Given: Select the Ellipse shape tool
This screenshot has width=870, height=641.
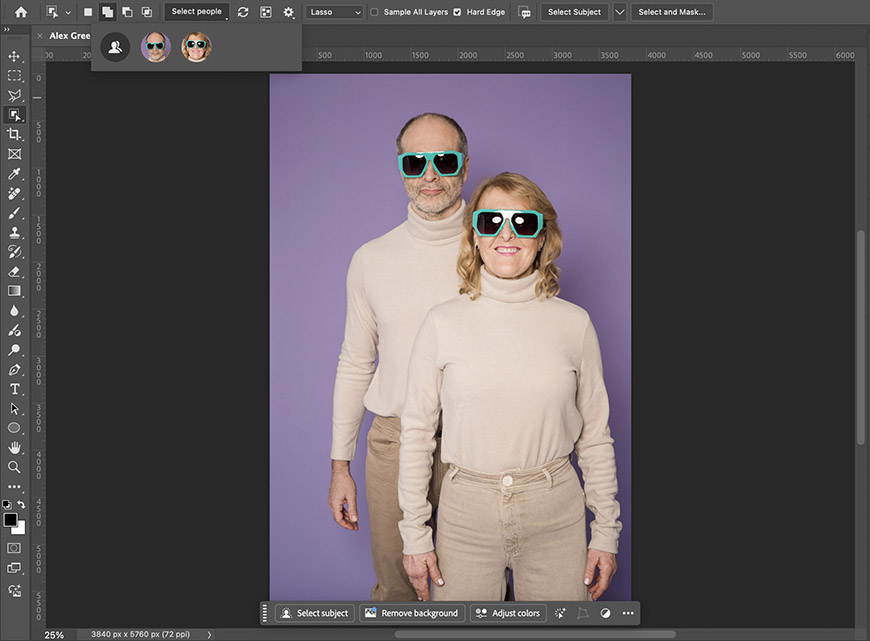Looking at the screenshot, I should pyautogui.click(x=14, y=428).
